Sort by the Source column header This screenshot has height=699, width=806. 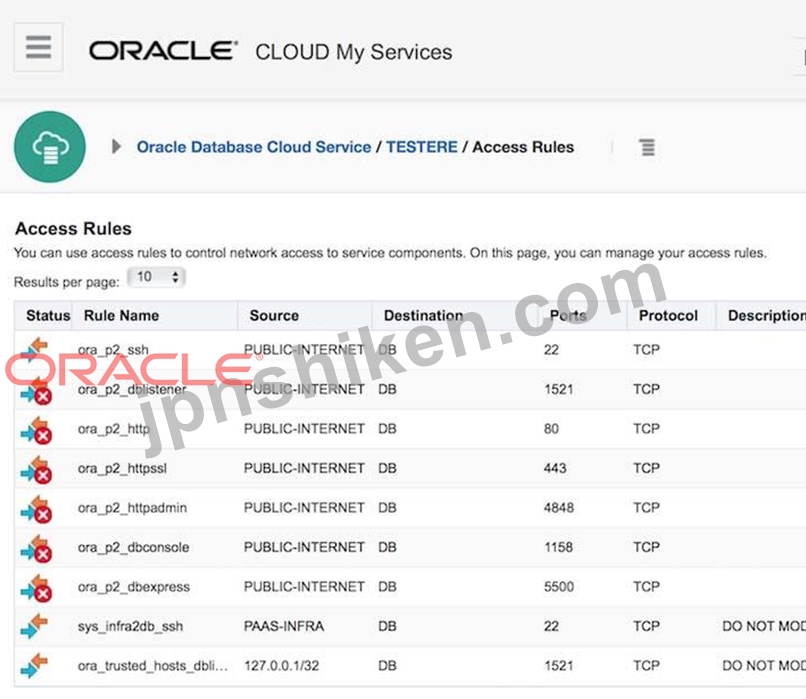(x=274, y=316)
